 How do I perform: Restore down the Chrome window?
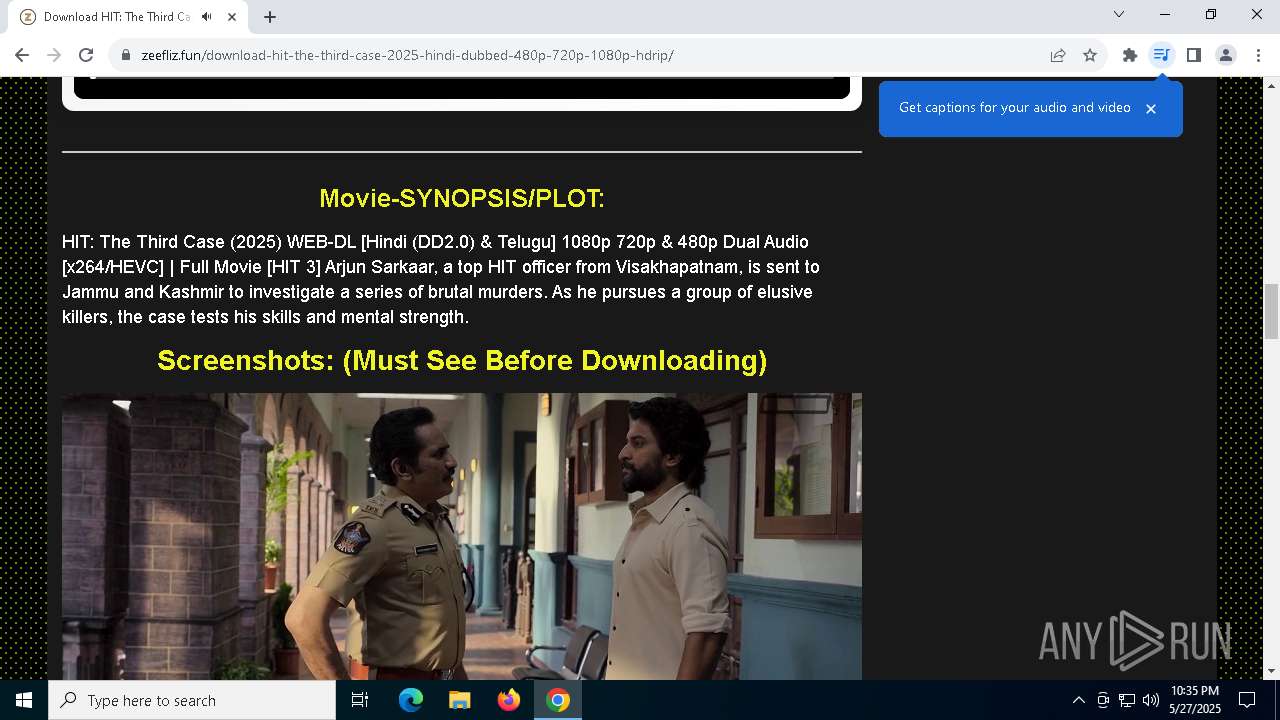click(x=1211, y=14)
